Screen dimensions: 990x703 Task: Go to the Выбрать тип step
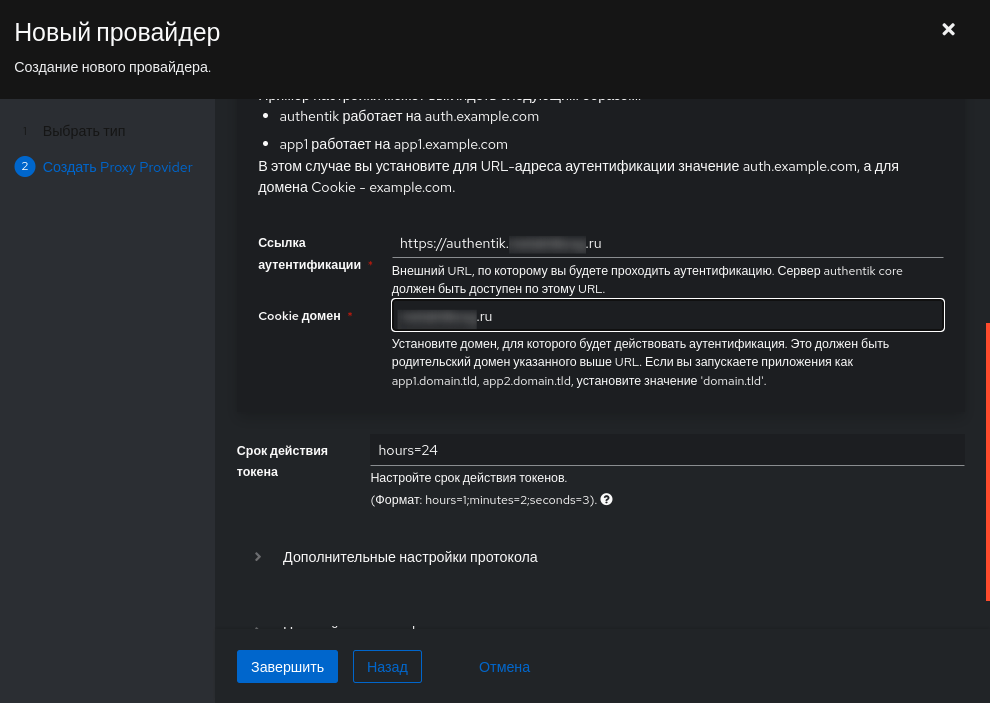tap(84, 131)
